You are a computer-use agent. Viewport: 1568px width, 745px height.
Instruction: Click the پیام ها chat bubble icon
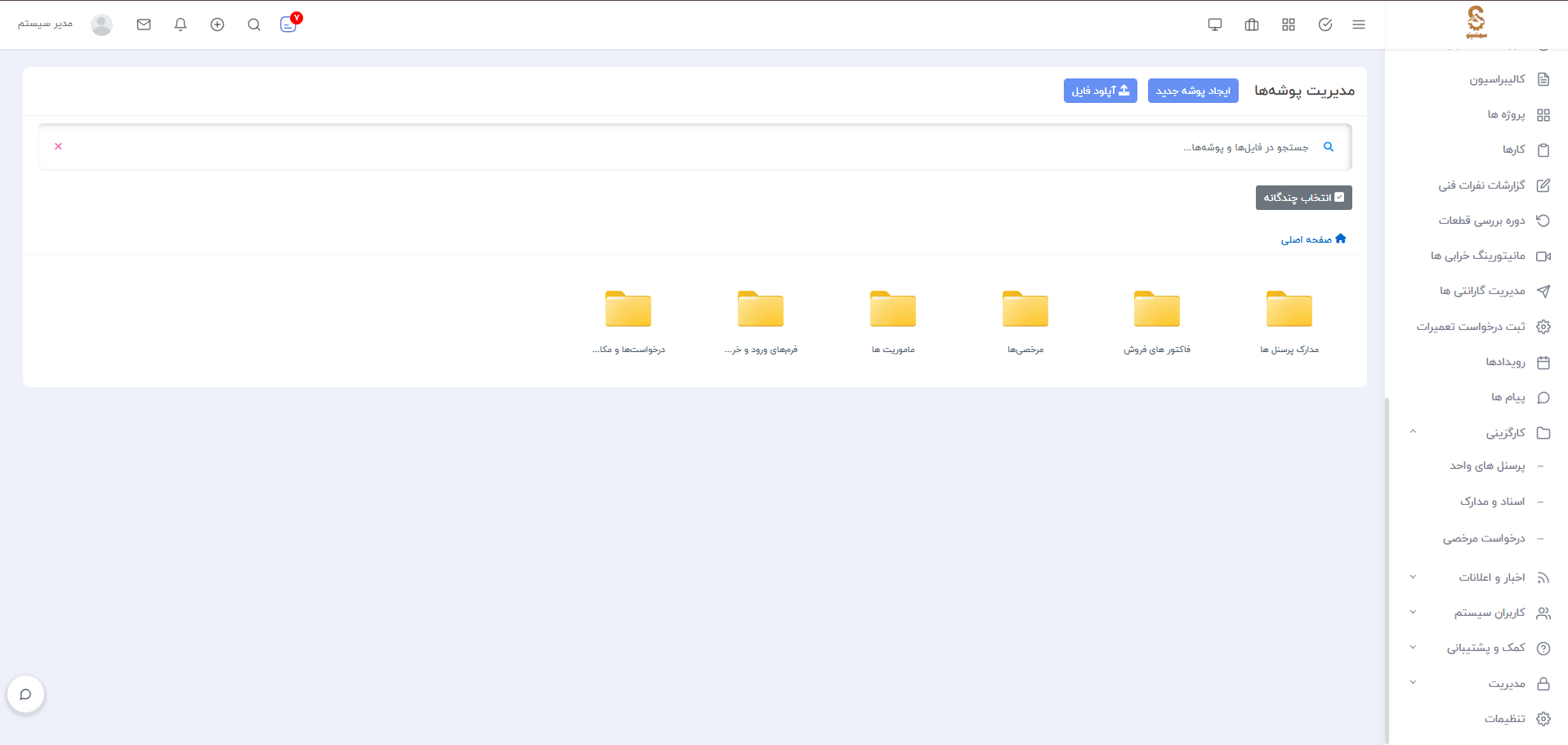pyautogui.click(x=1543, y=398)
